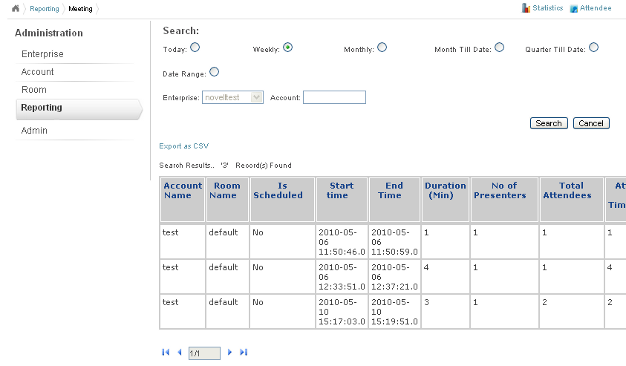Sort by Room Name column header

click(x=227, y=199)
